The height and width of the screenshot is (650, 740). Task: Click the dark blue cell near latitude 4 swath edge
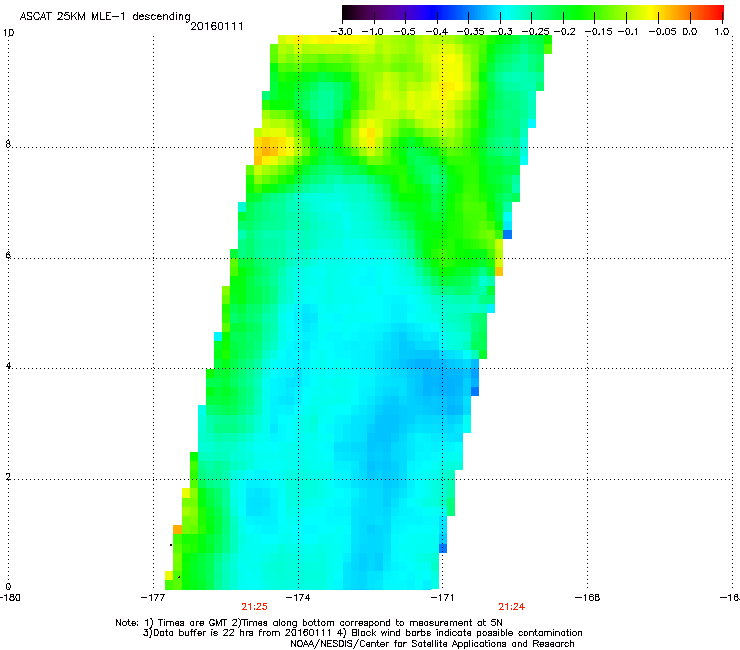[475, 391]
